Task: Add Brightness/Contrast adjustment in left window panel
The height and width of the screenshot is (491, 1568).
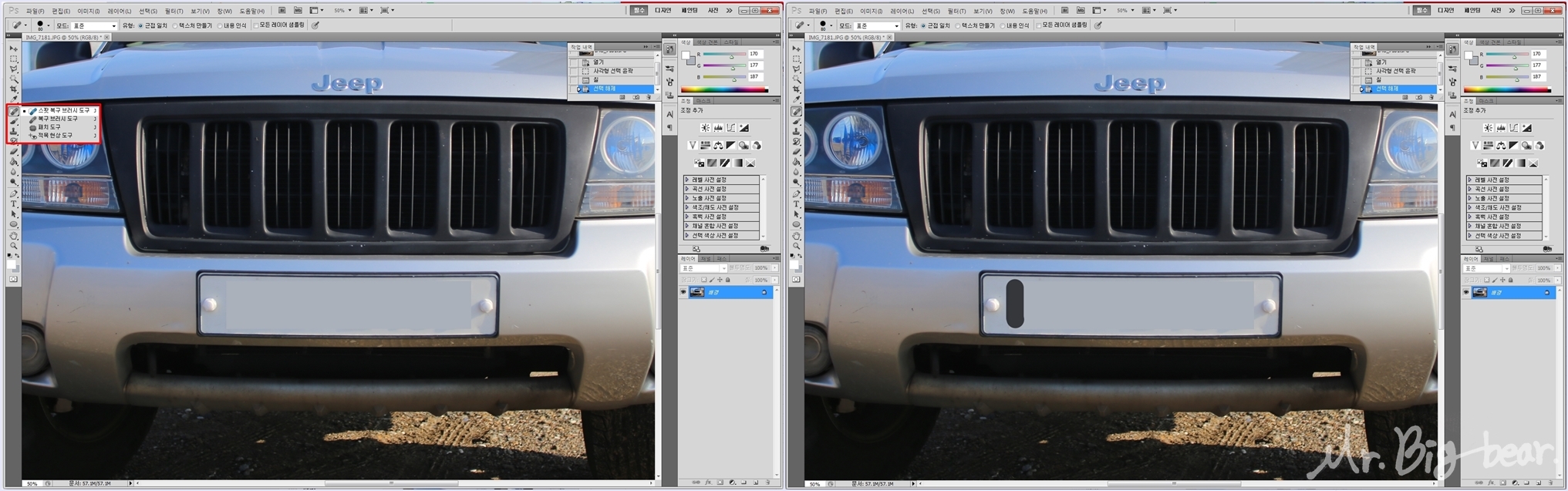Action: [x=706, y=127]
